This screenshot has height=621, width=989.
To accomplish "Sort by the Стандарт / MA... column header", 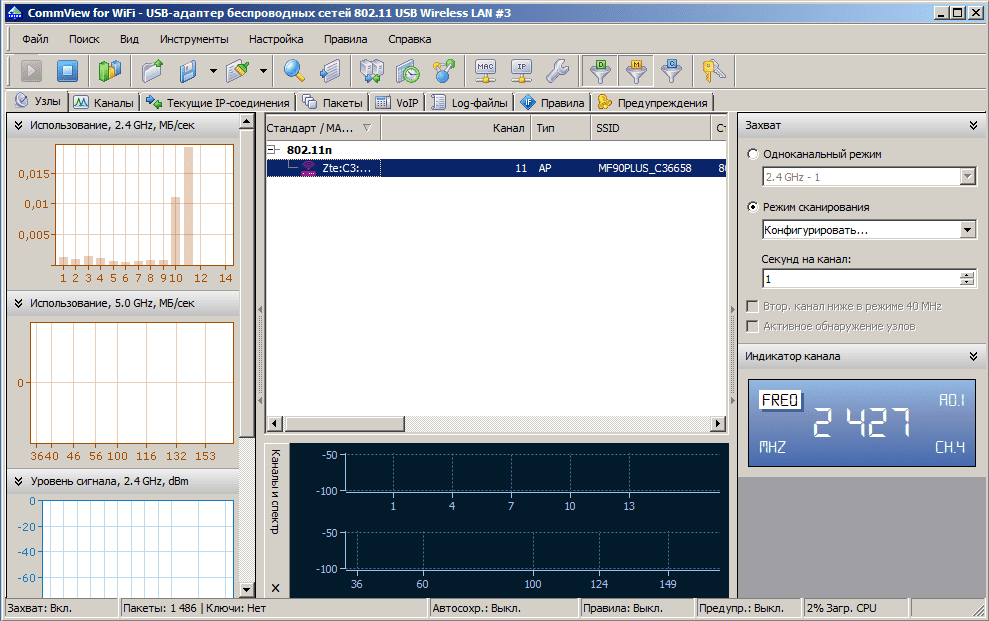I will pyautogui.click(x=324, y=128).
